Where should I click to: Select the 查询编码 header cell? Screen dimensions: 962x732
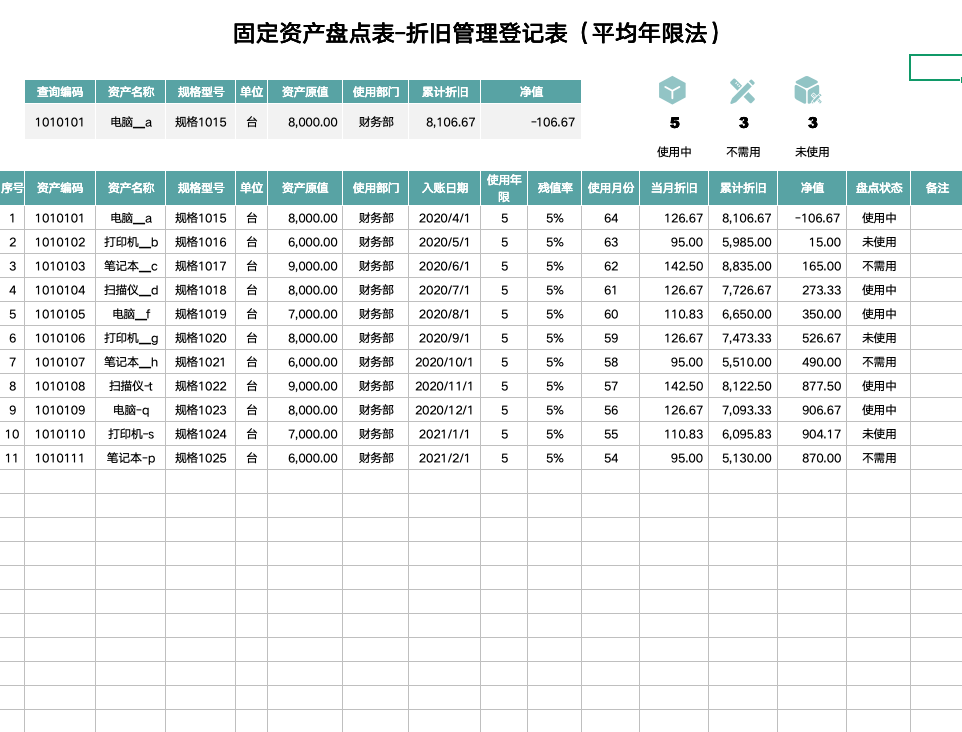point(60,92)
